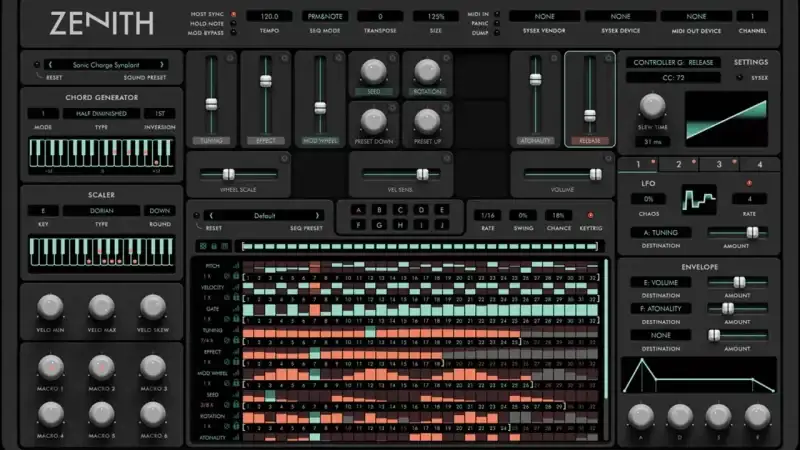Toggle the Hold Note switch
The width and height of the screenshot is (800, 450).
pos(233,23)
